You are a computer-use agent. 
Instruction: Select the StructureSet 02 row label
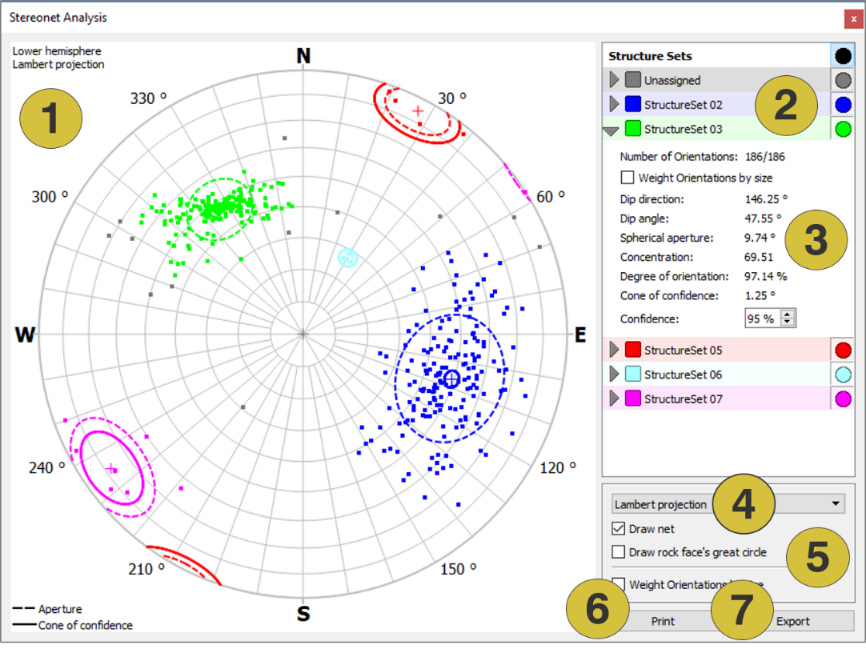coord(683,104)
